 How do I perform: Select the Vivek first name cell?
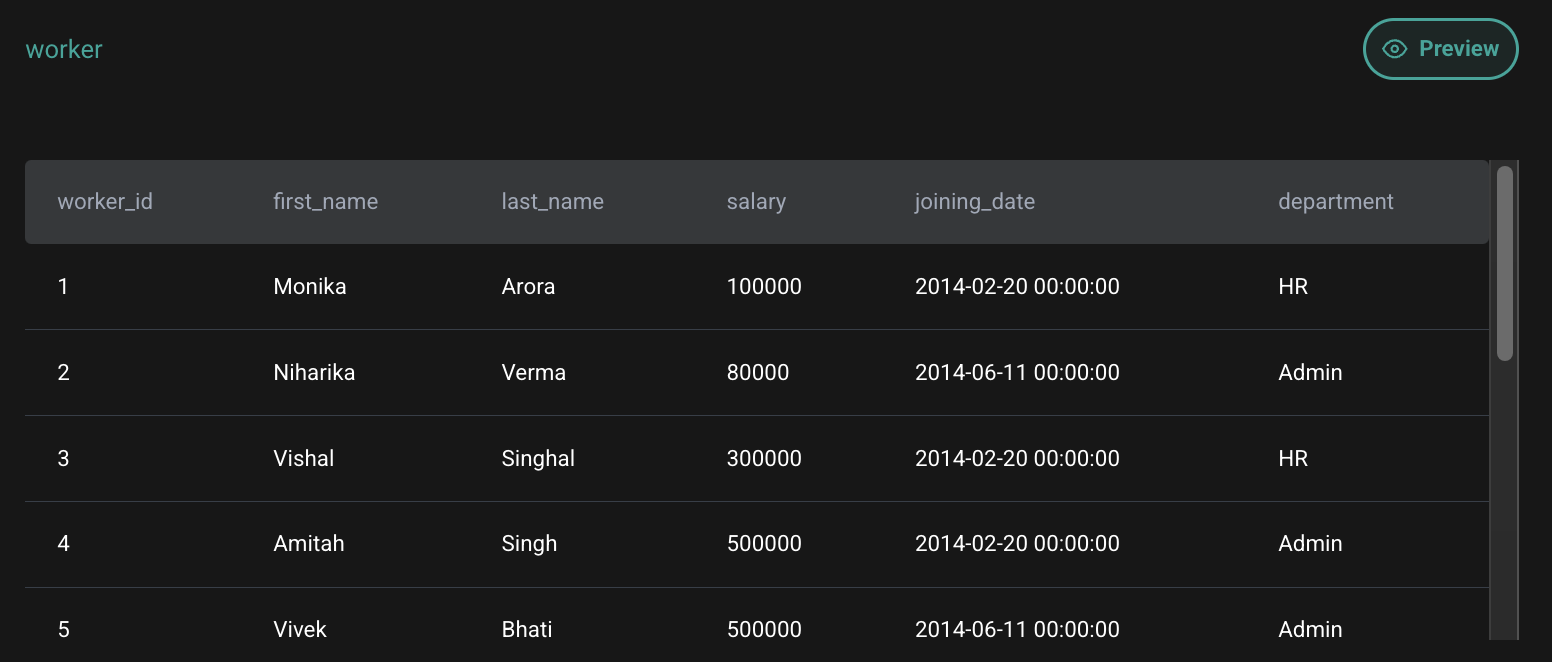coord(300,630)
